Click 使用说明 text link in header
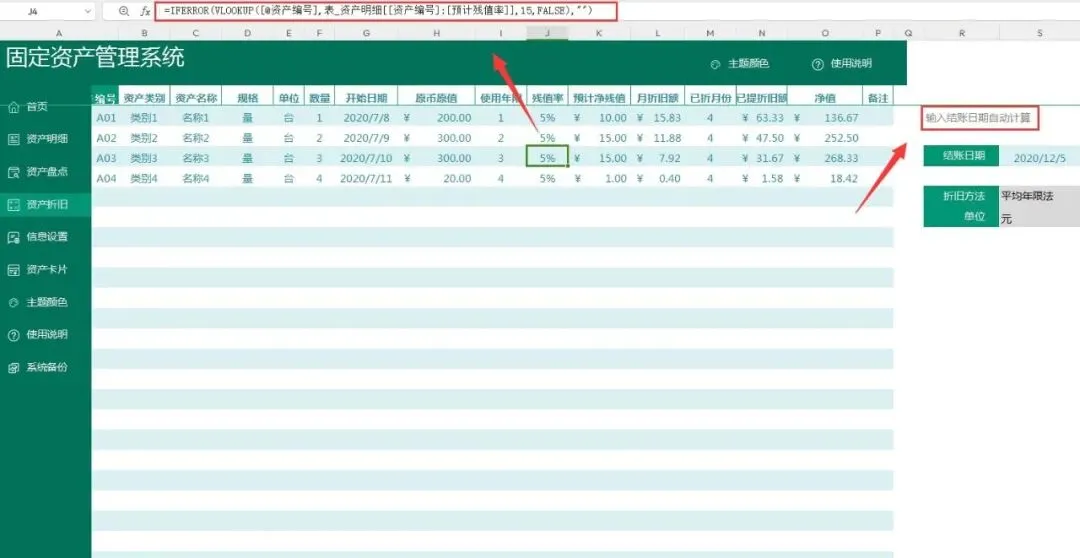Image resolution: width=1080 pixels, height=558 pixels. click(851, 63)
